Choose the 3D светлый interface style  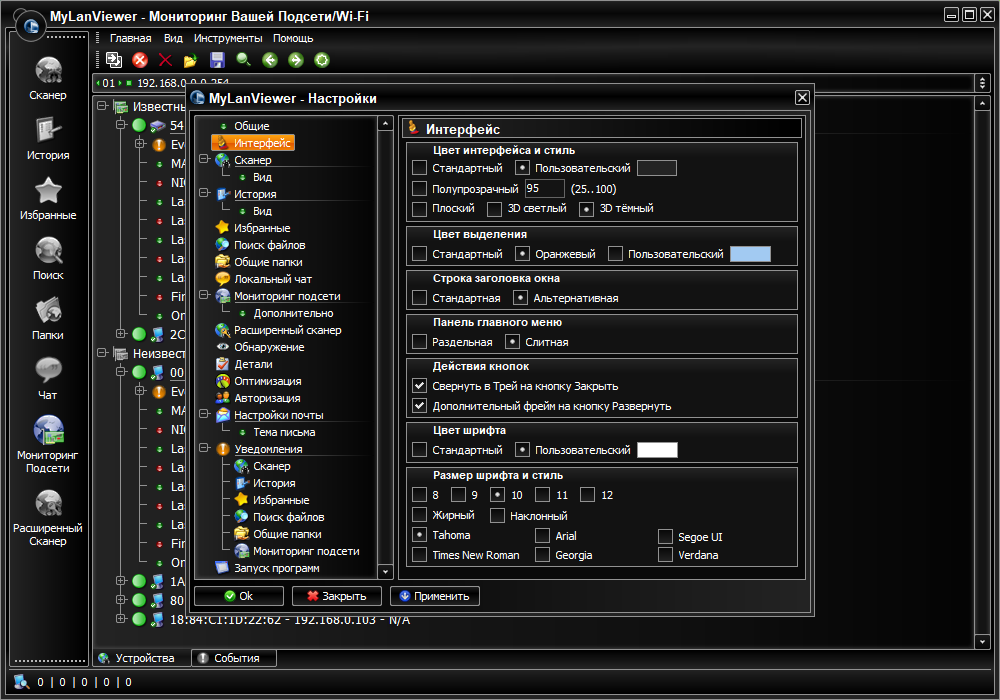coord(495,208)
